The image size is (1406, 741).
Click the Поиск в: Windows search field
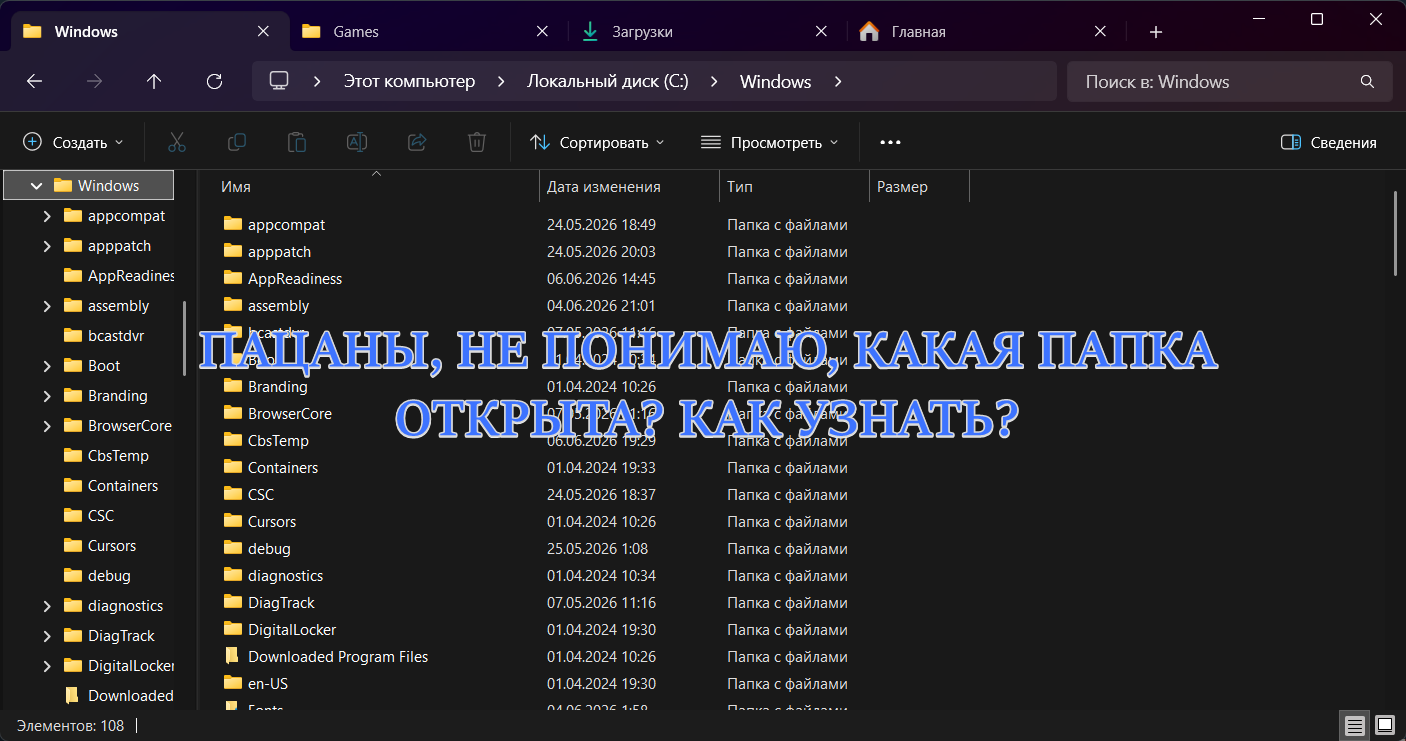point(1230,82)
